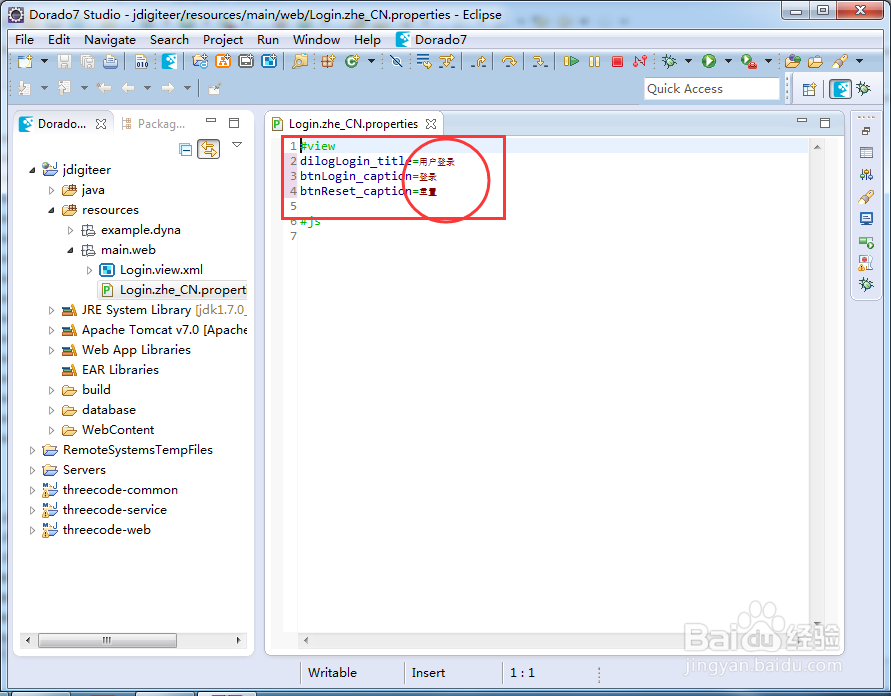The height and width of the screenshot is (696, 891).
Task: Switch to the Debug perspective bug icon
Action: 863,89
